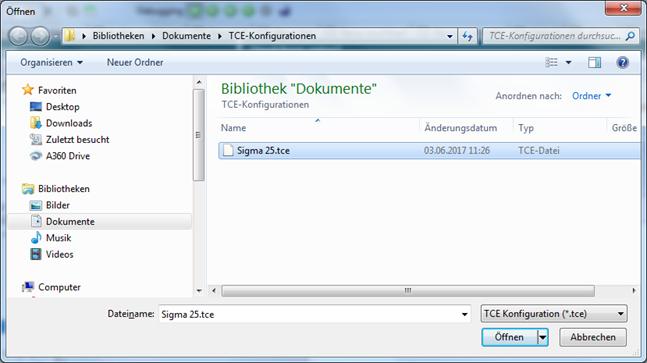Image resolution: width=647 pixels, height=363 pixels.
Task: Sort by the Größe column header
Action: tap(624, 127)
